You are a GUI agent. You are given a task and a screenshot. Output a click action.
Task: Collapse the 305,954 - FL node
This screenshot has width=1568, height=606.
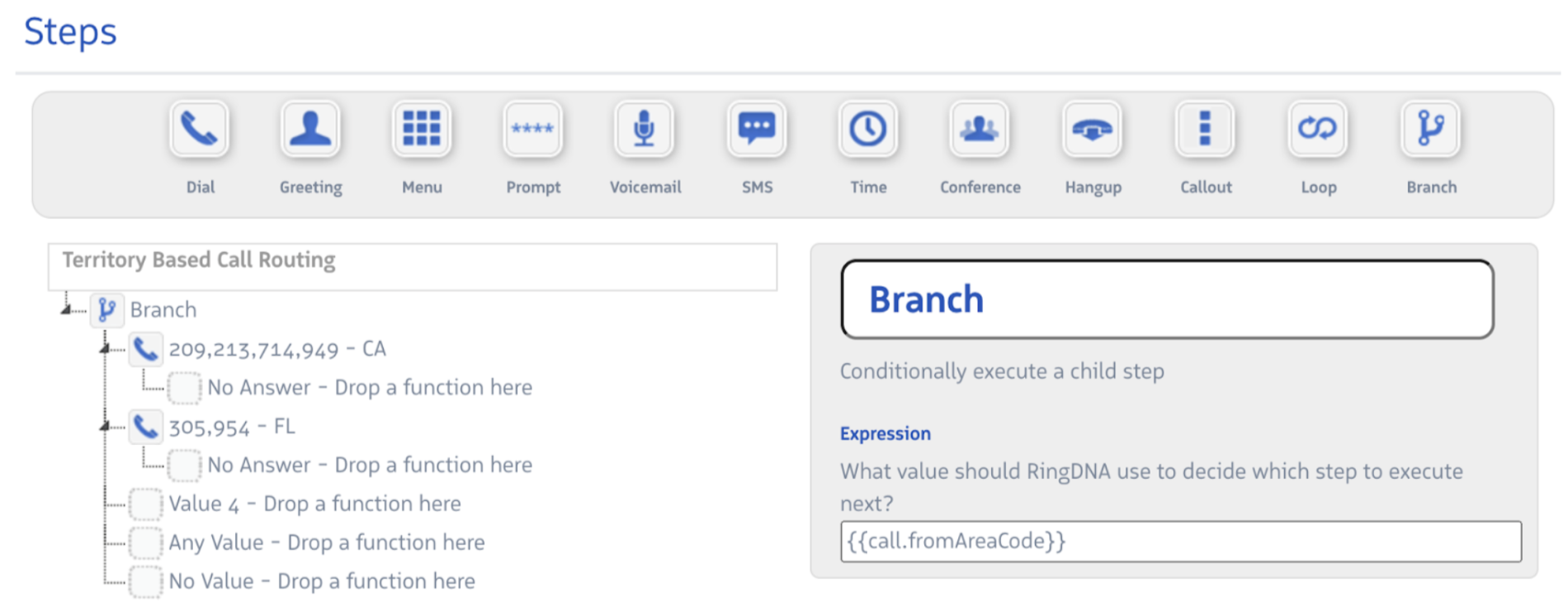pos(105,427)
